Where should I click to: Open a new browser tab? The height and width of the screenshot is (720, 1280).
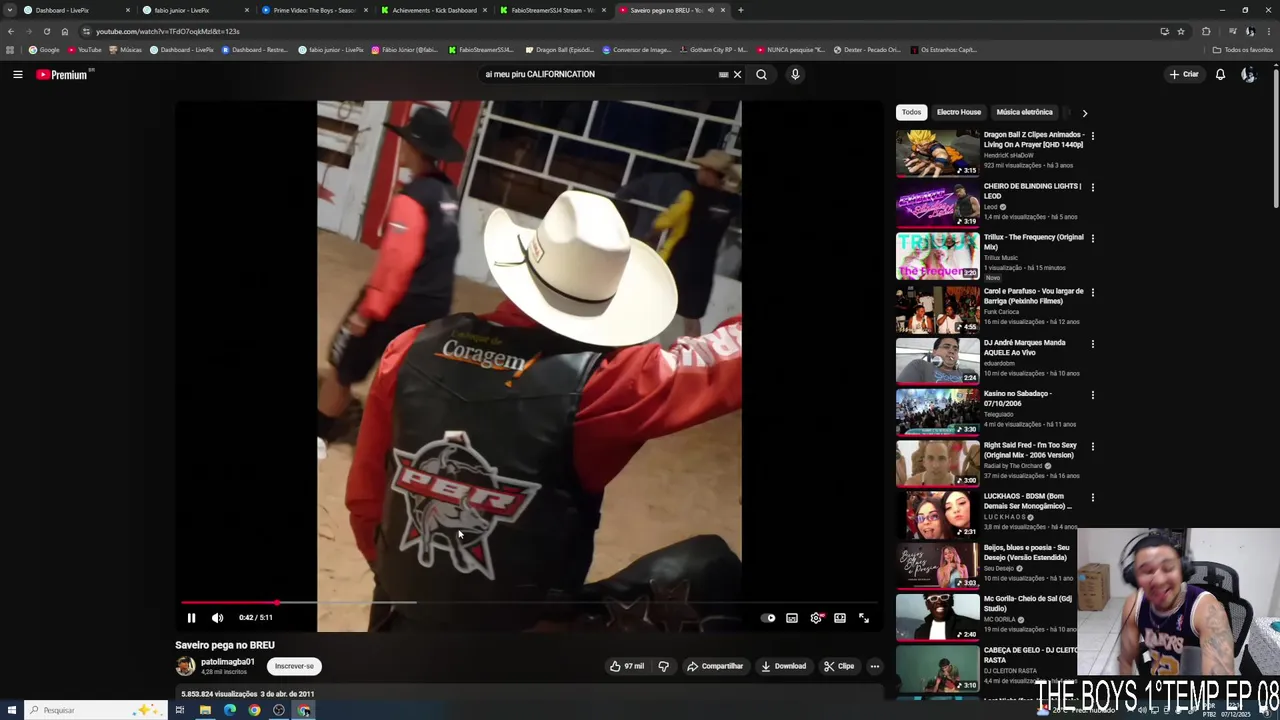pyautogui.click(x=740, y=10)
